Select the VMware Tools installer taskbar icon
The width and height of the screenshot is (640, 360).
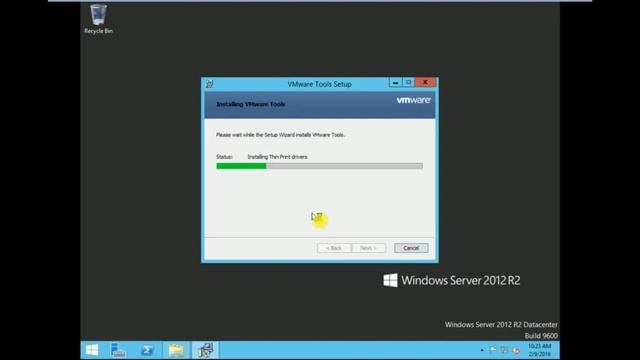[205, 350]
